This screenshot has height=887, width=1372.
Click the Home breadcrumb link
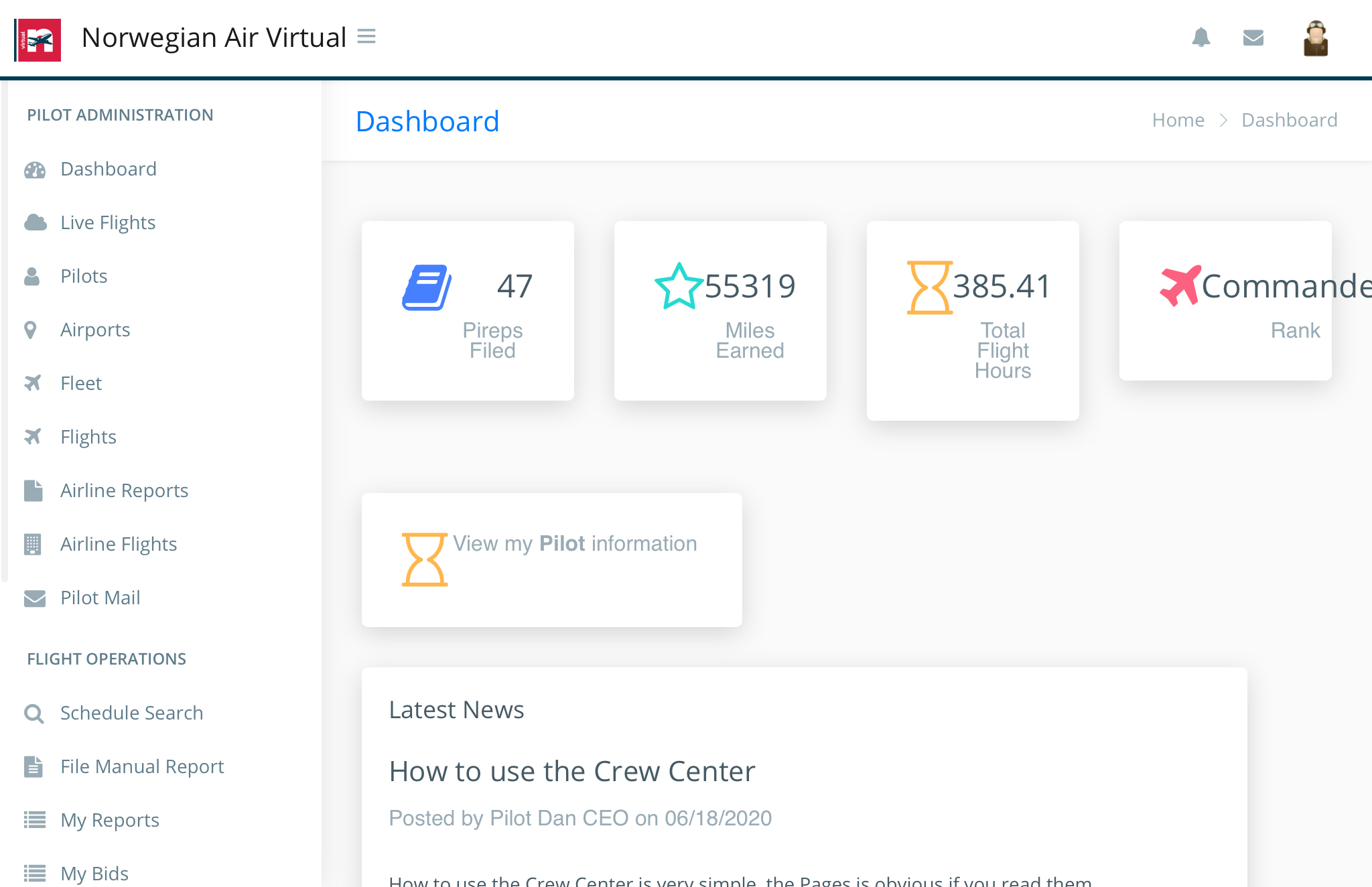tap(1178, 120)
